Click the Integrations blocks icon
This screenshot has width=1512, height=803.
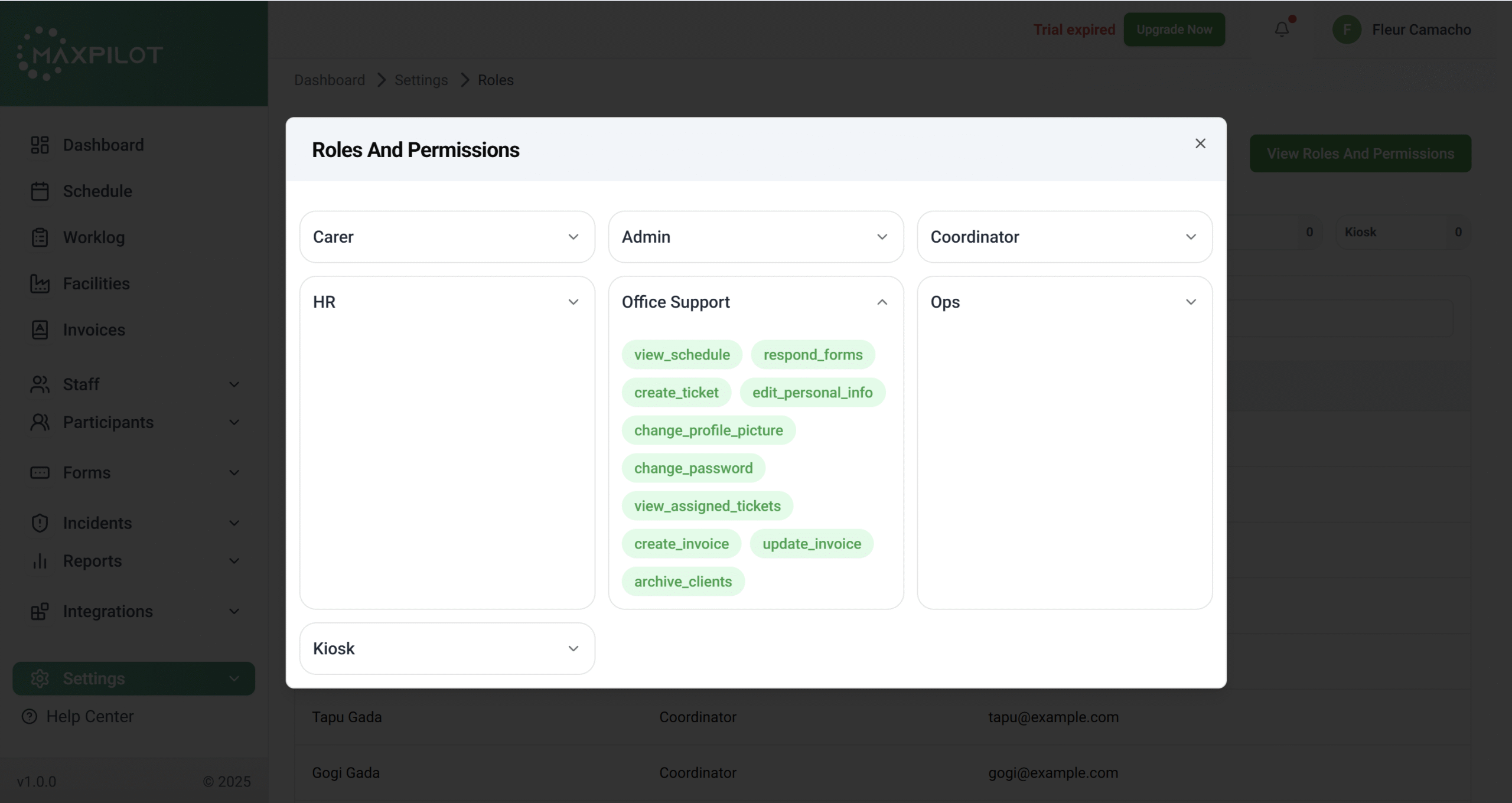(x=40, y=612)
